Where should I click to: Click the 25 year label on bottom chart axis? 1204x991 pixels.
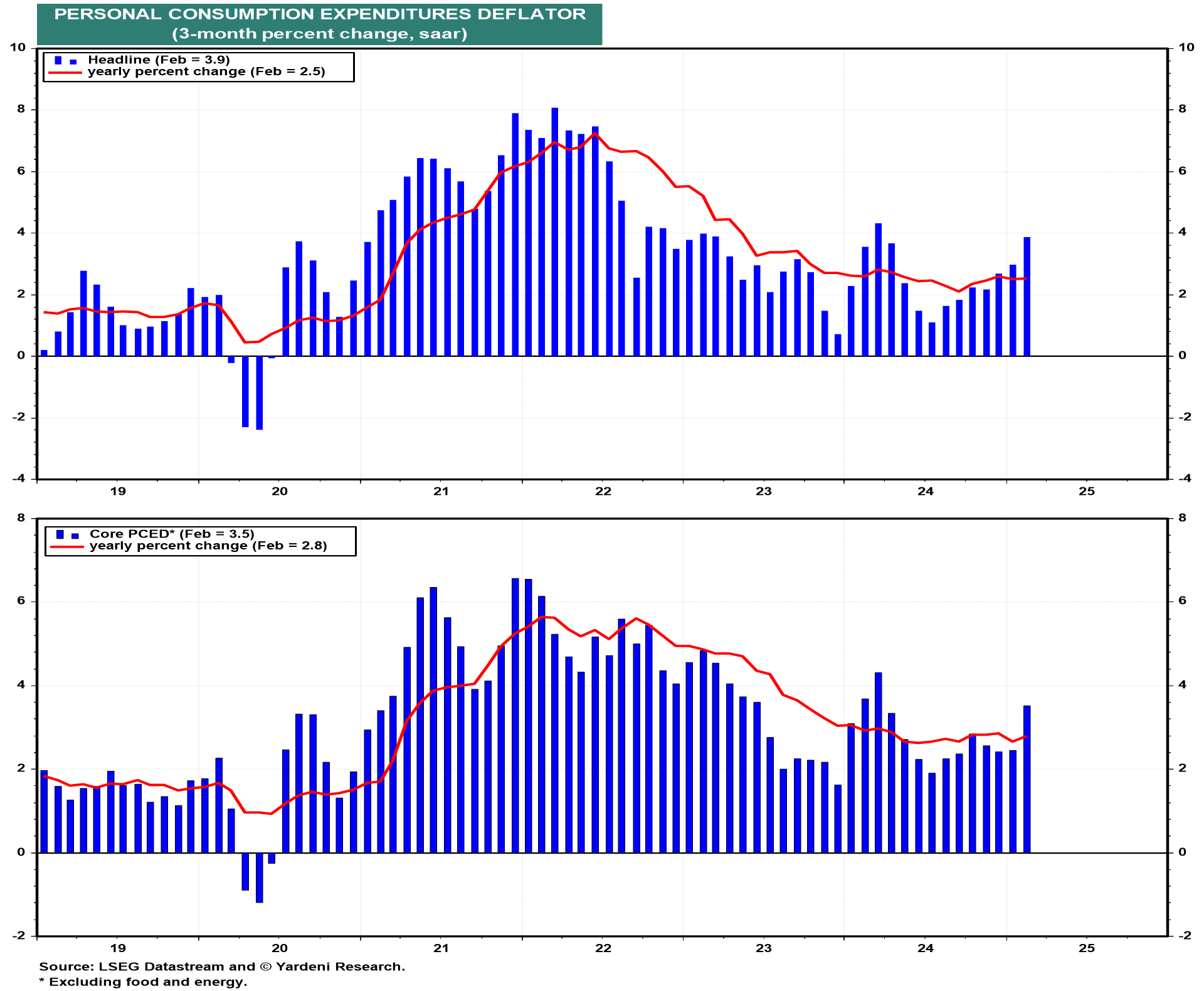(1087, 948)
